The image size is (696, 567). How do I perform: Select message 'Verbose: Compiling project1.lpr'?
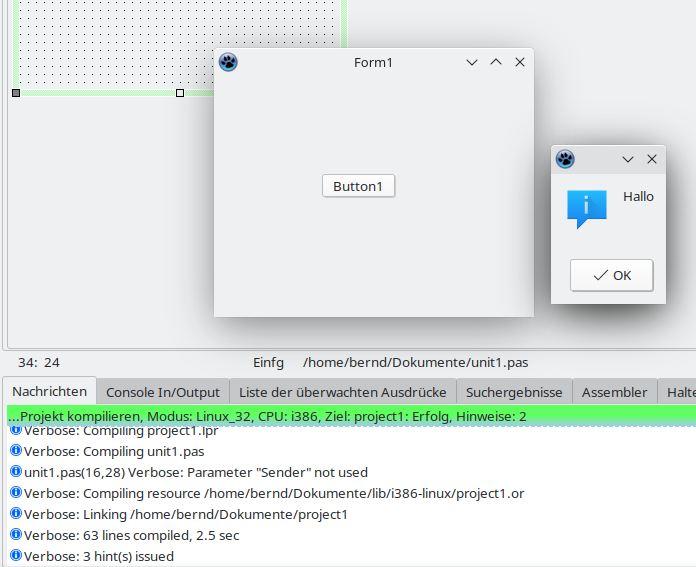(x=352, y=432)
